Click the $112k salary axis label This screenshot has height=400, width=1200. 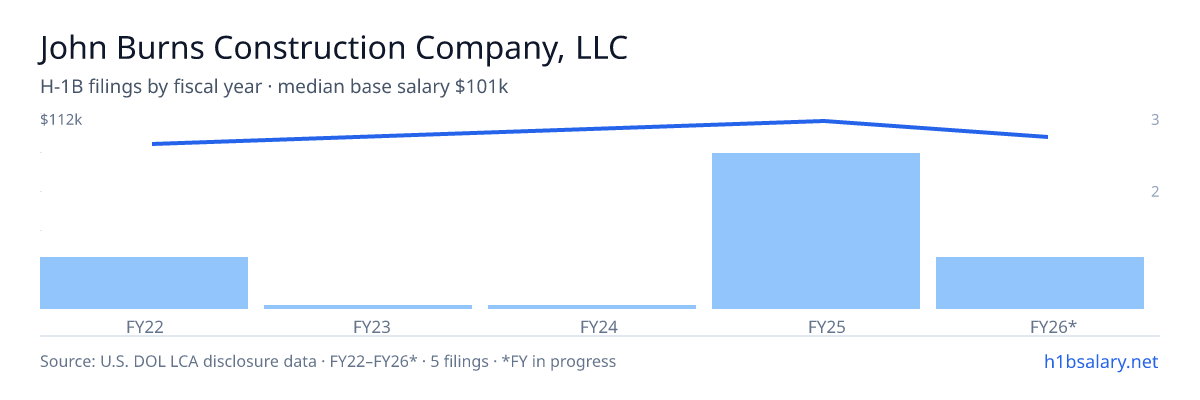pos(61,120)
